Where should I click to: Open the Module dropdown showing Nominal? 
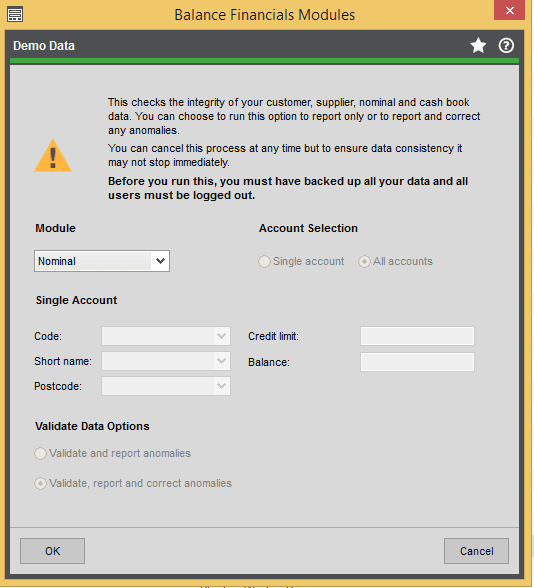pos(102,261)
